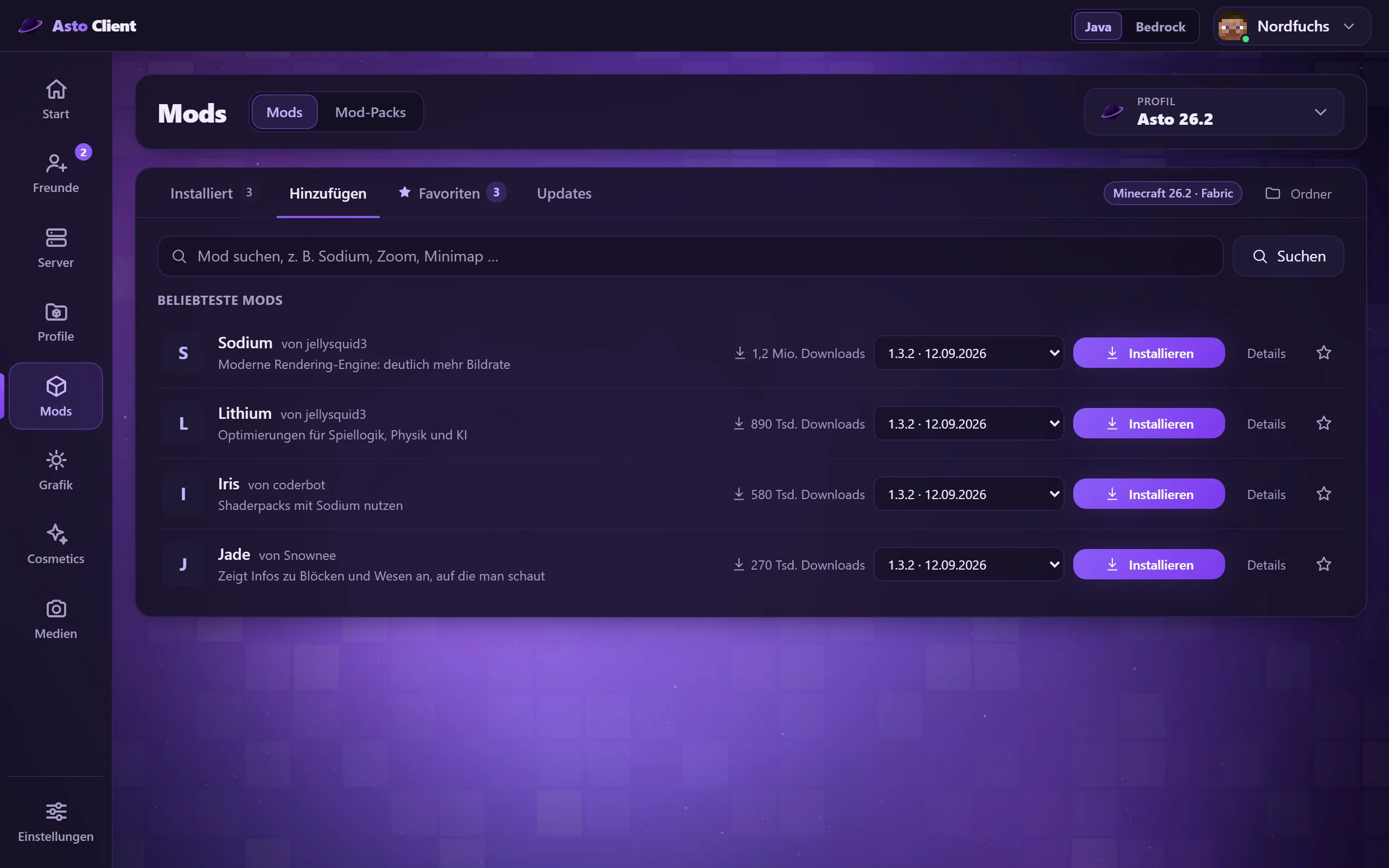Install the Jade mod
The width and height of the screenshot is (1389, 868).
(x=1149, y=564)
